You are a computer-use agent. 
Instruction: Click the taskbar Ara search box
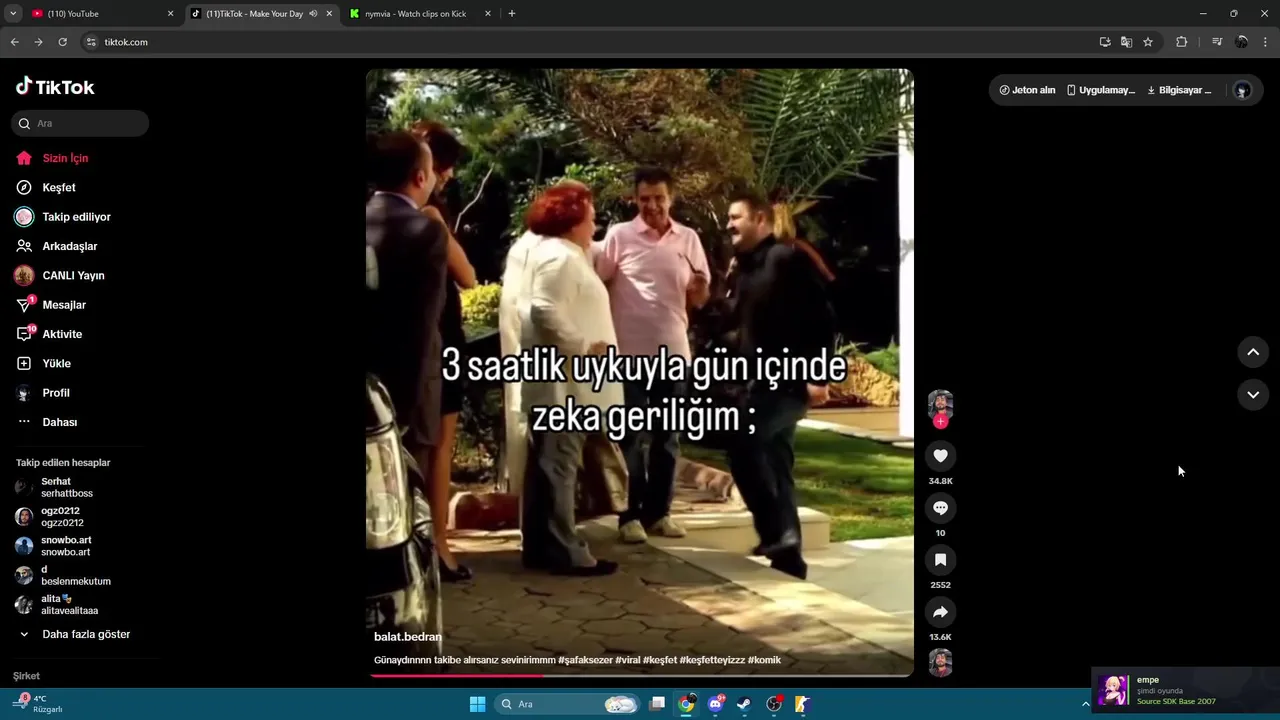click(x=568, y=704)
